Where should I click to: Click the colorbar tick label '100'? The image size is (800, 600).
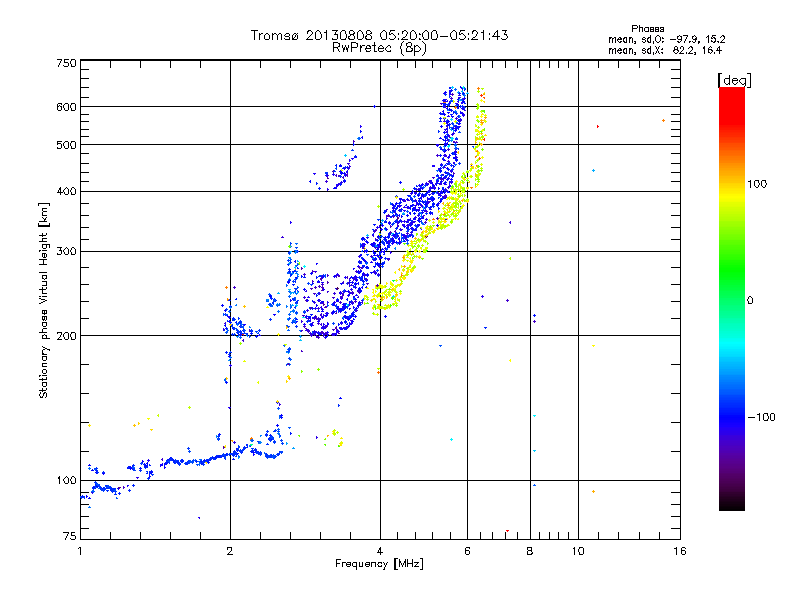coord(757,184)
